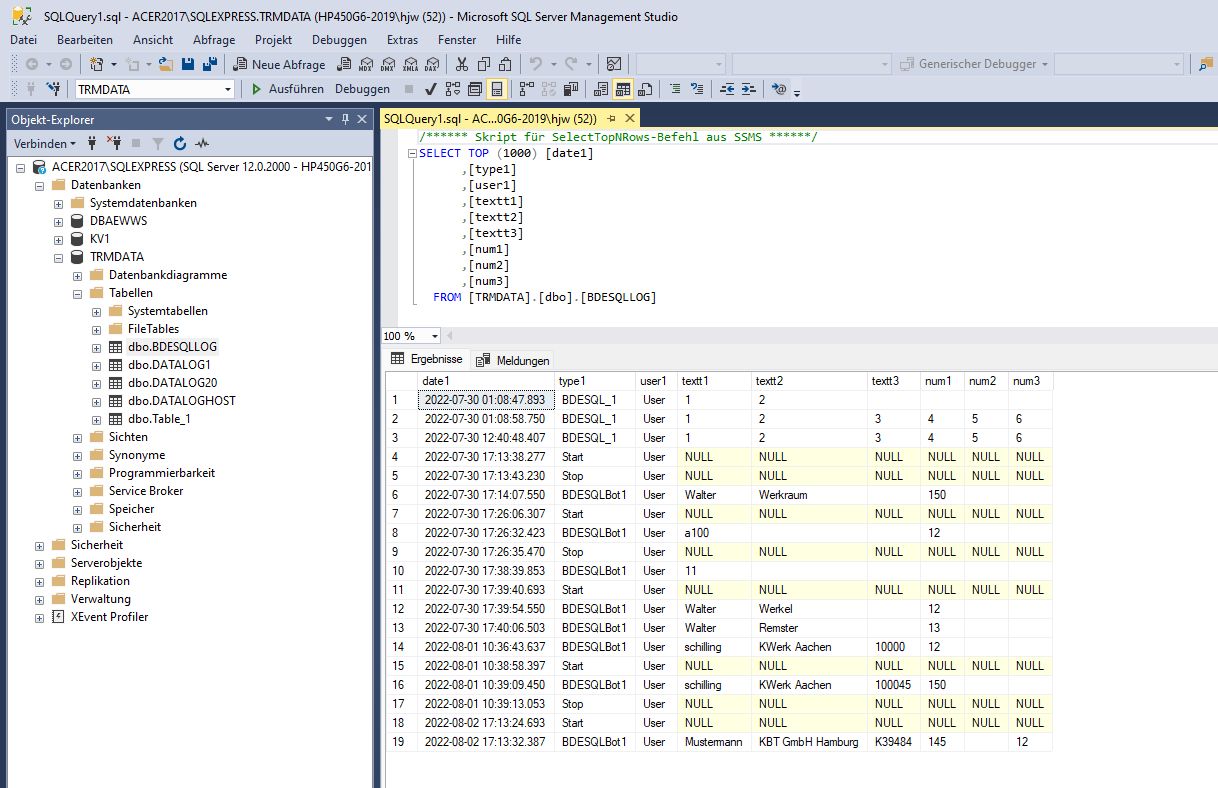
Task: Click the Undo arrow icon
Action: [x=537, y=64]
